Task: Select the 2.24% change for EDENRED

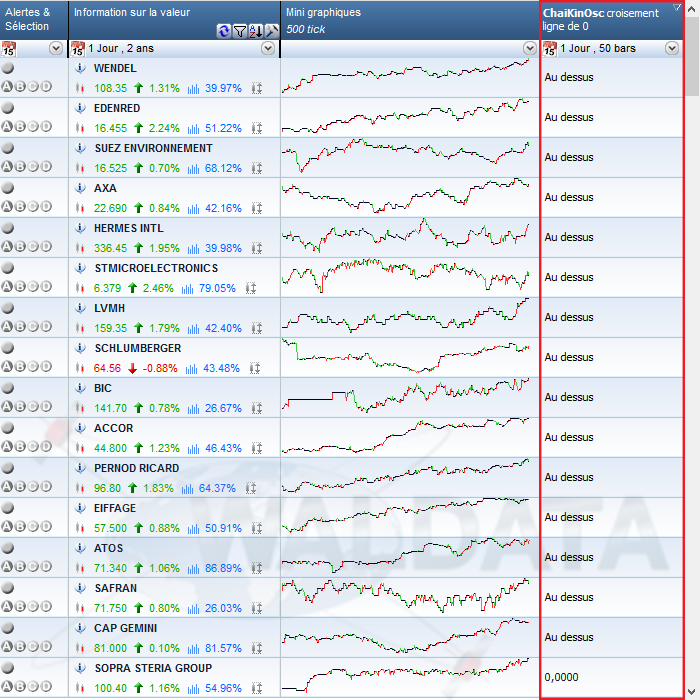Action: (x=164, y=128)
